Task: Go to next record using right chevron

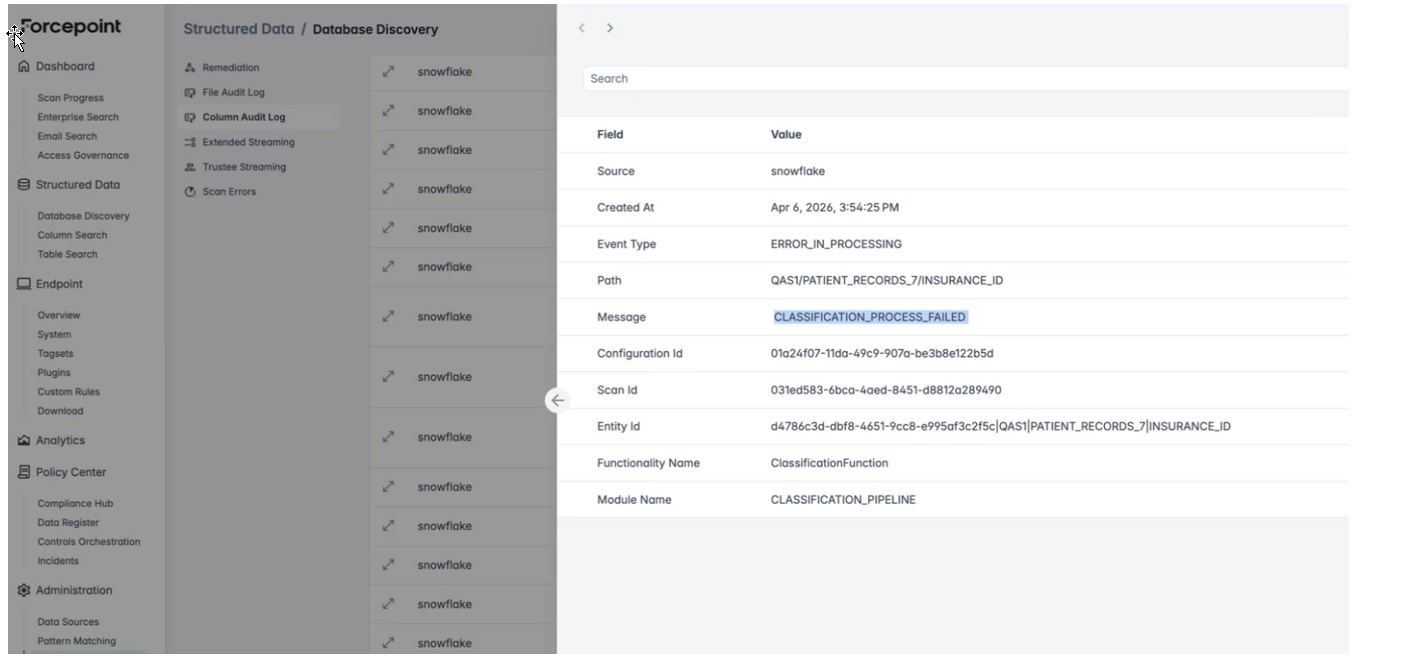Action: pos(610,28)
